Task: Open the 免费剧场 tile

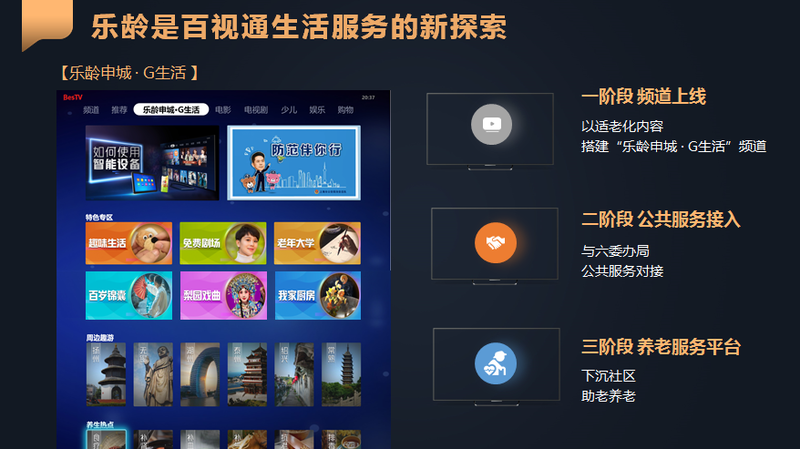Action: (223, 243)
